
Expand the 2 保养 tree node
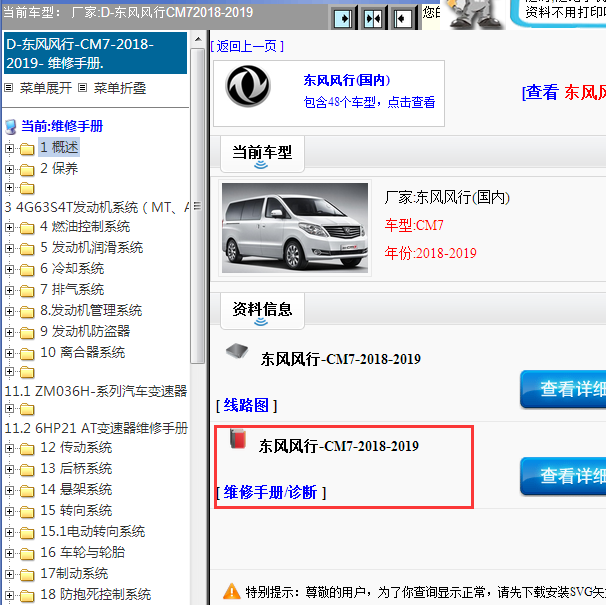pos(9,169)
